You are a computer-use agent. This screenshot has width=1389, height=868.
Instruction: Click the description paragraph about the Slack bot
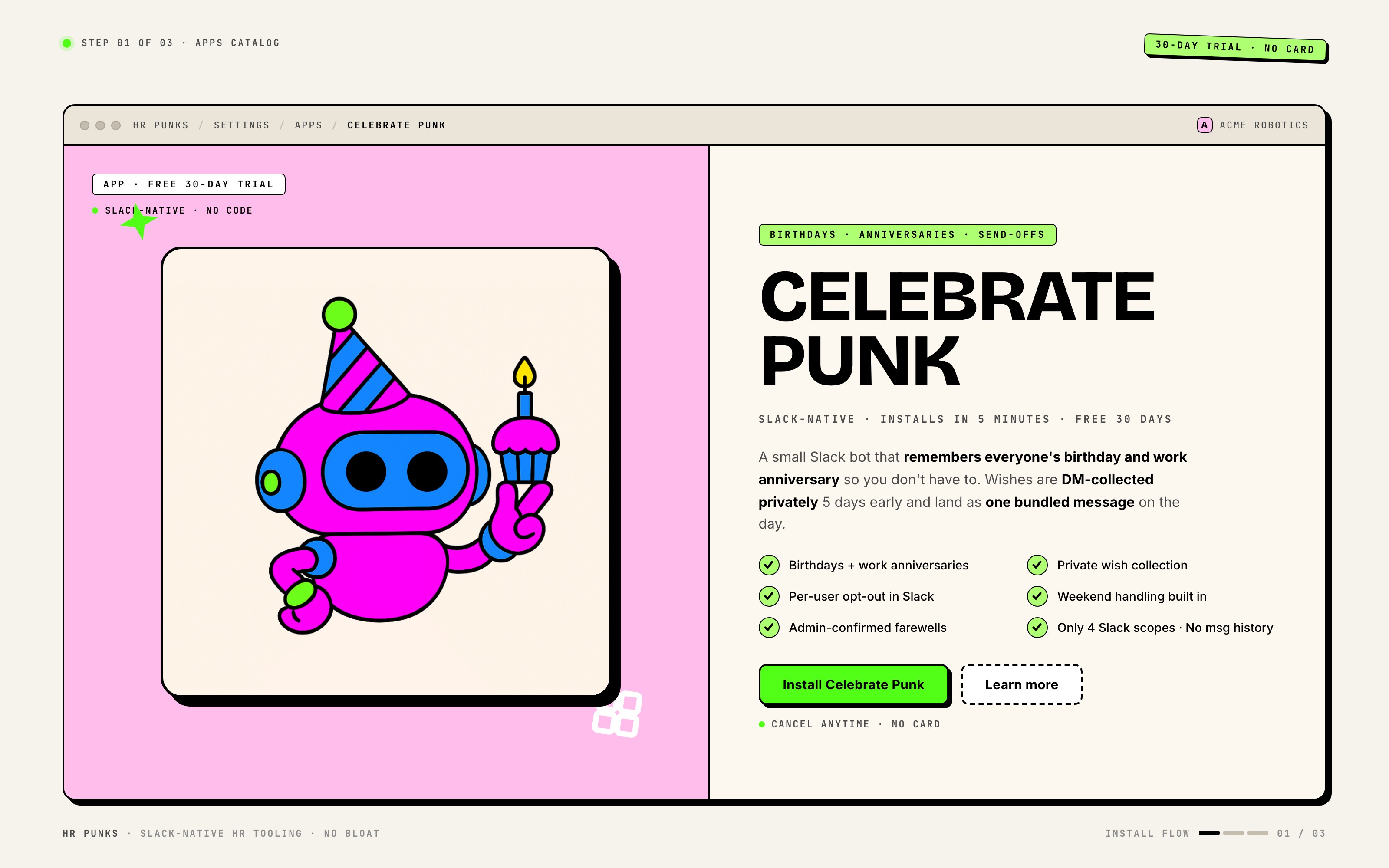click(973, 490)
